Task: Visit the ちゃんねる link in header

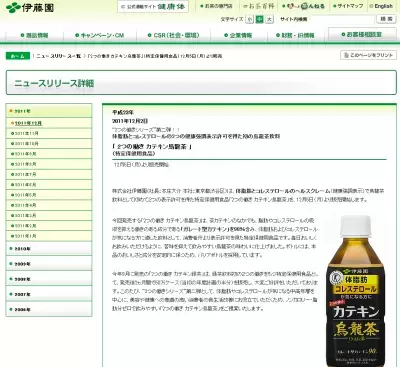Action: (x=303, y=6)
